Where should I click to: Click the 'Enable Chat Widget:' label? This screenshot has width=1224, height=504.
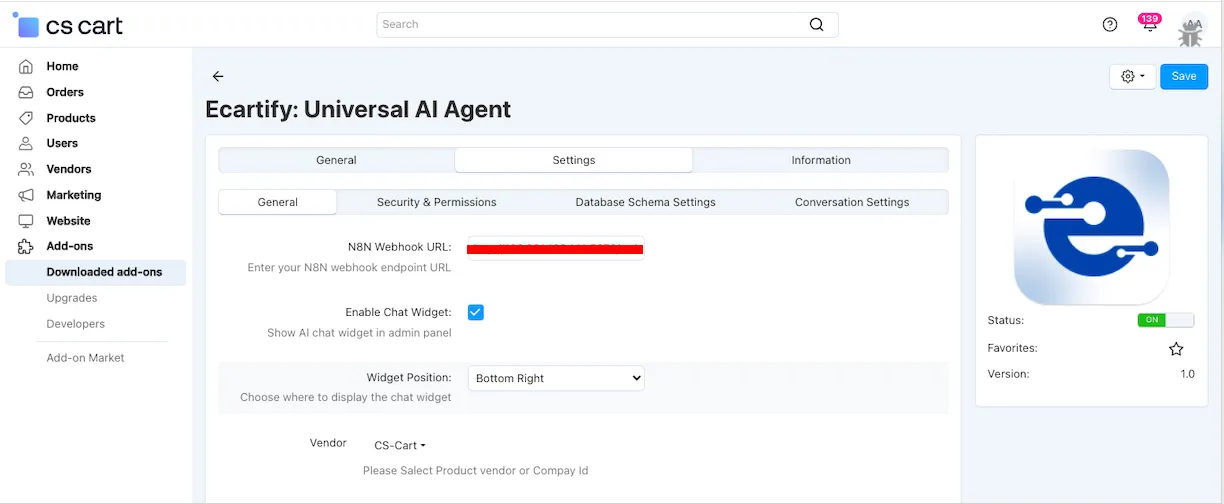[398, 312]
